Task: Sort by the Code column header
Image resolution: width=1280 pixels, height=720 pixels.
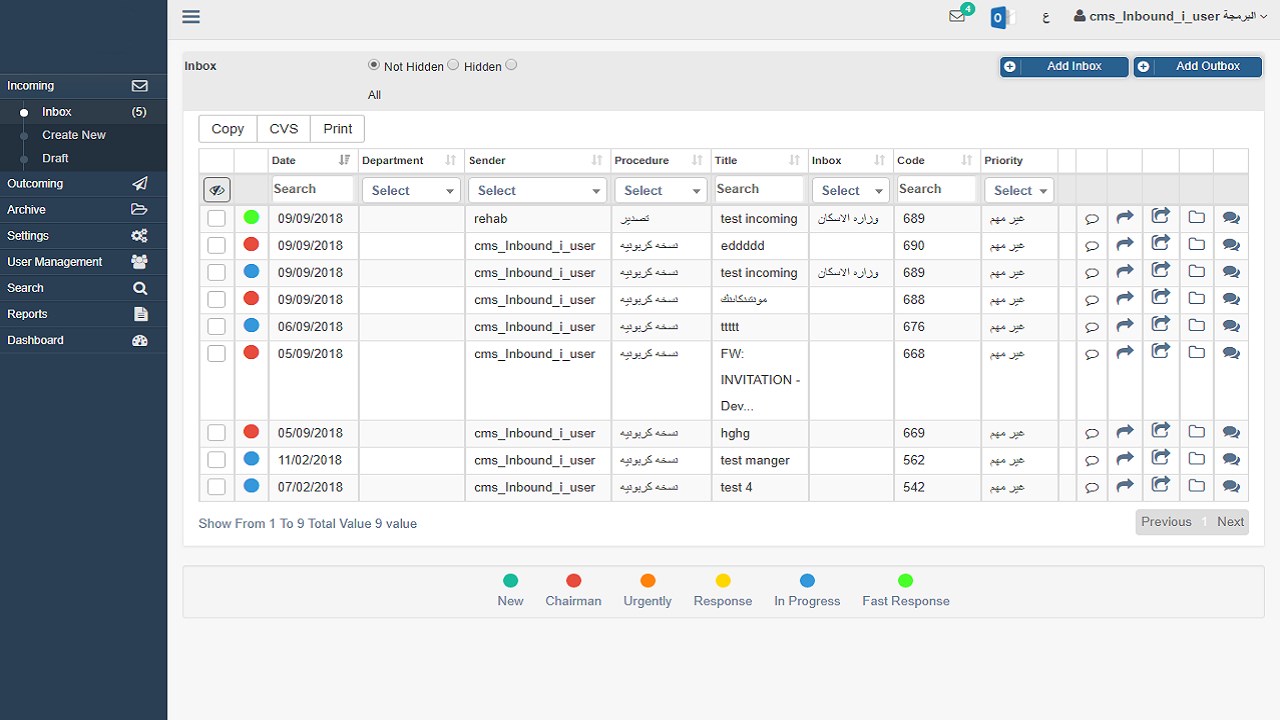Action: (937, 160)
